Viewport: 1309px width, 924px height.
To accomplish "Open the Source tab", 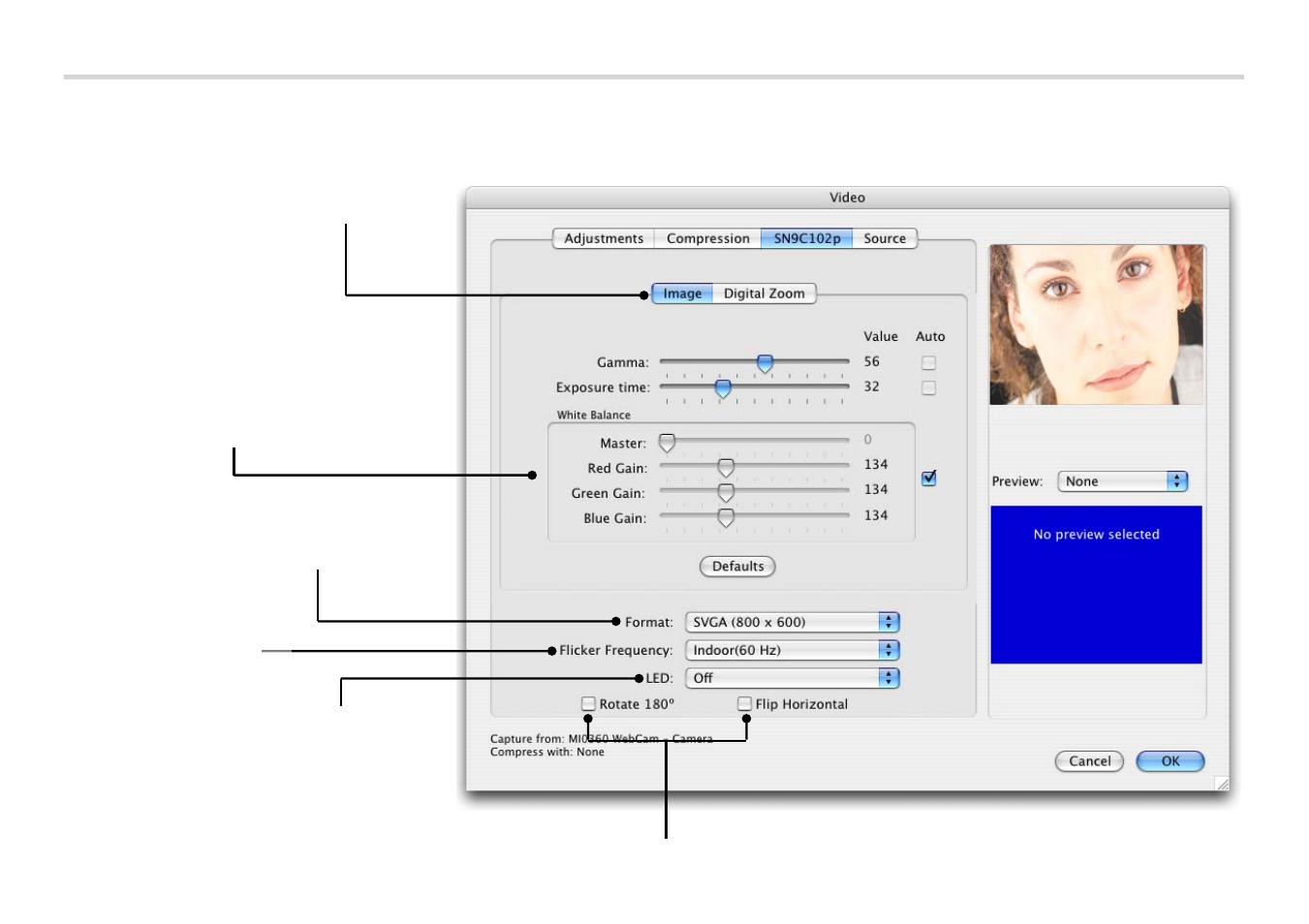I will [x=885, y=238].
